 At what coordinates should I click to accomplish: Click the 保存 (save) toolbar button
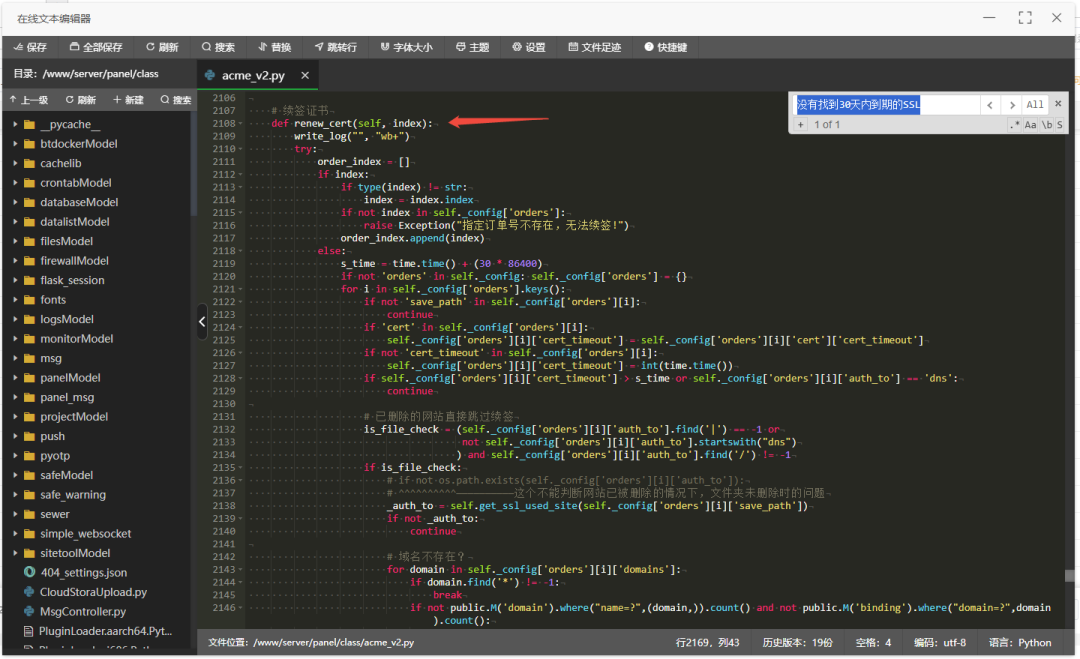pos(30,47)
